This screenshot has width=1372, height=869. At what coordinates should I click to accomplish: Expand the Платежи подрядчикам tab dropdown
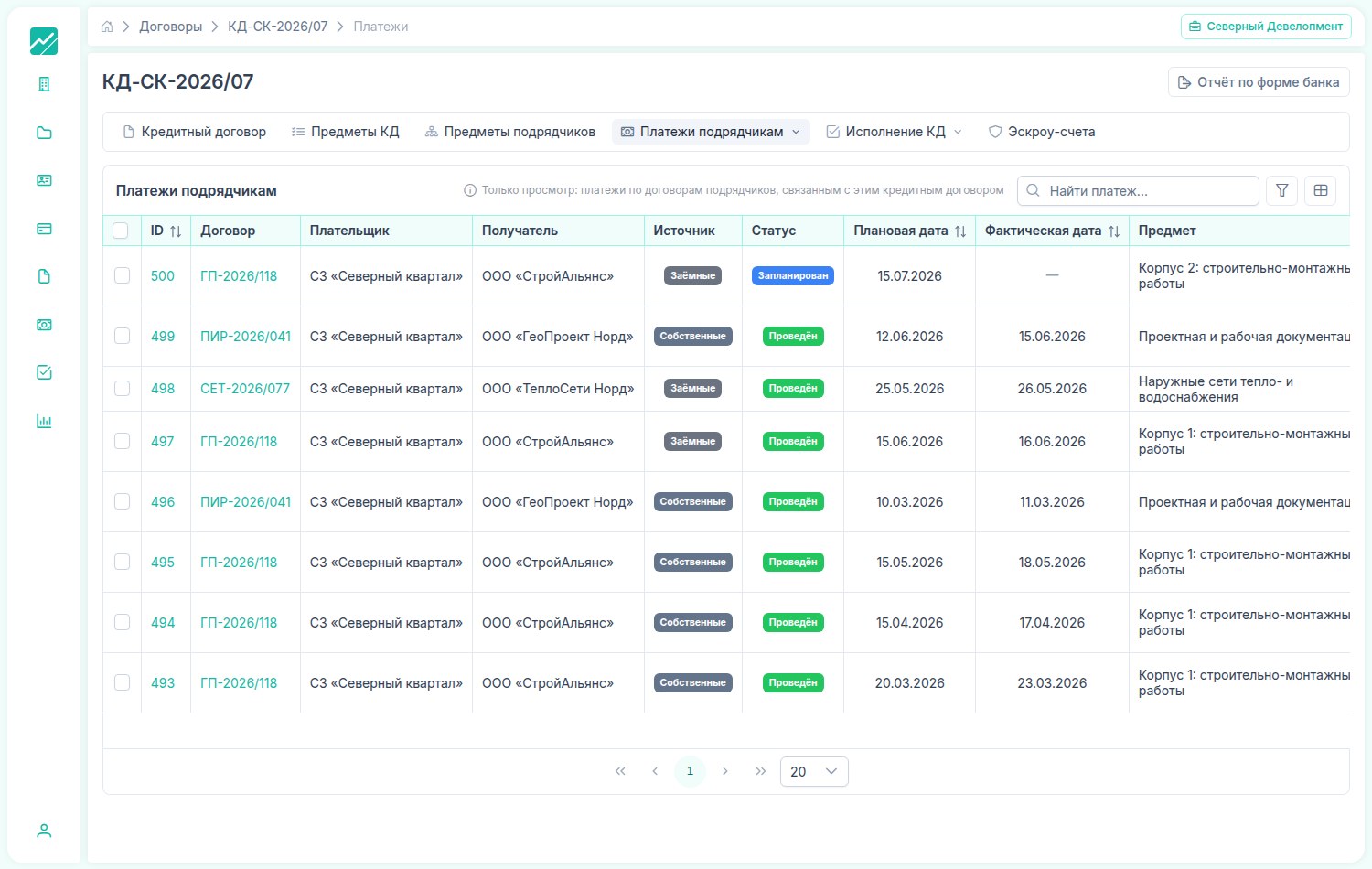pyautogui.click(x=796, y=132)
